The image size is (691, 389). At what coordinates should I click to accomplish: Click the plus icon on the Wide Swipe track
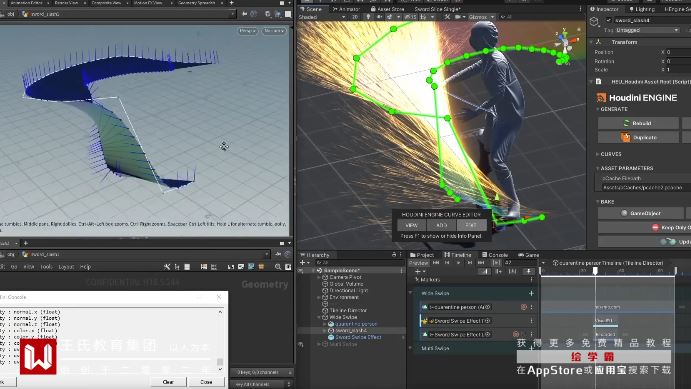coord(531,293)
